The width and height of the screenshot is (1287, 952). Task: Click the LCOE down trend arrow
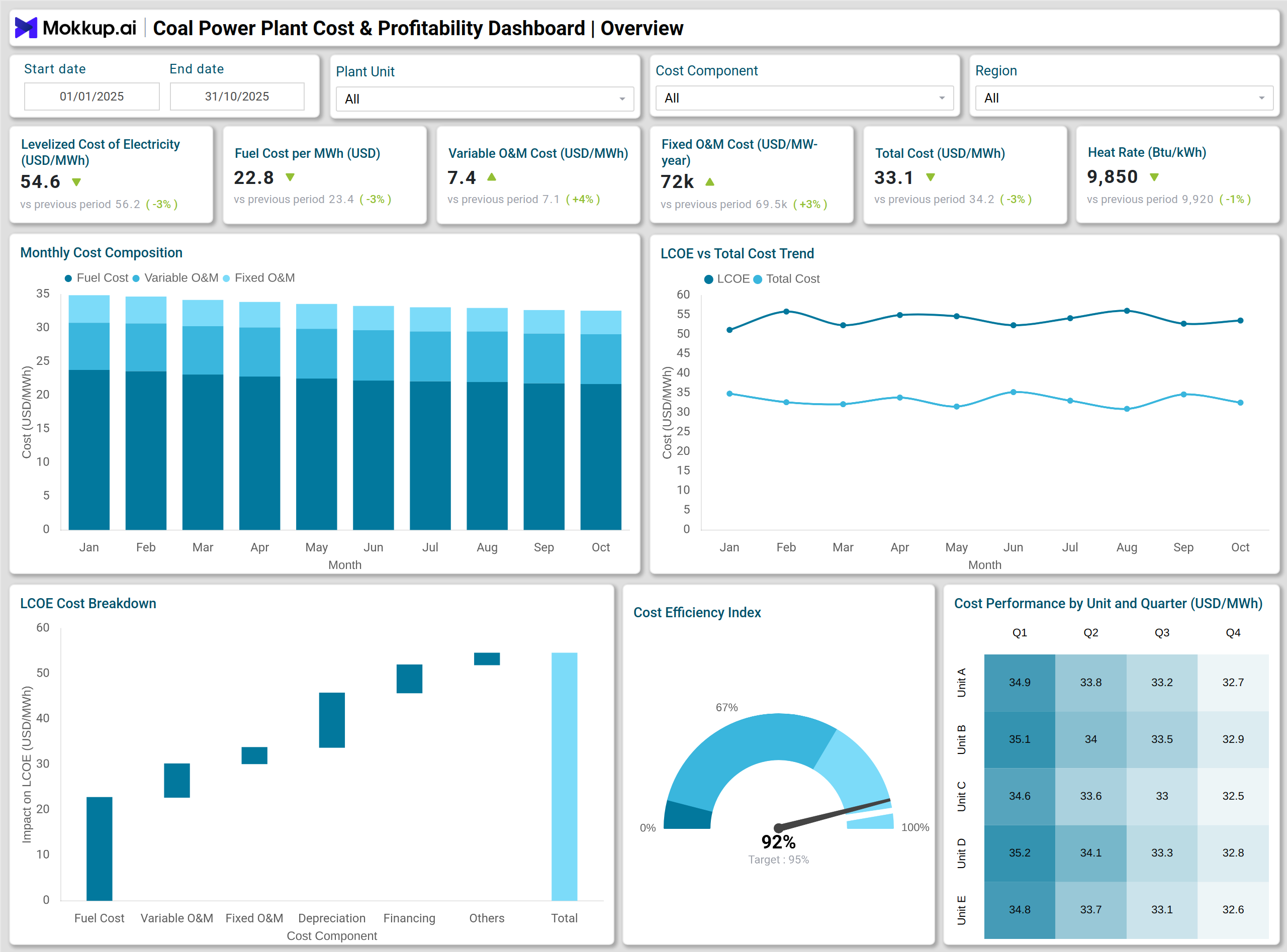(x=76, y=182)
